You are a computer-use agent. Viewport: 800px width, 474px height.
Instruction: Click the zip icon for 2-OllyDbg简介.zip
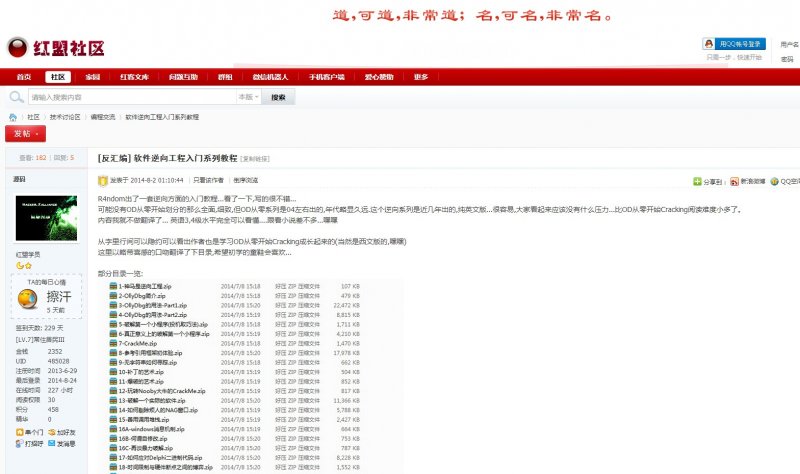click(x=113, y=295)
